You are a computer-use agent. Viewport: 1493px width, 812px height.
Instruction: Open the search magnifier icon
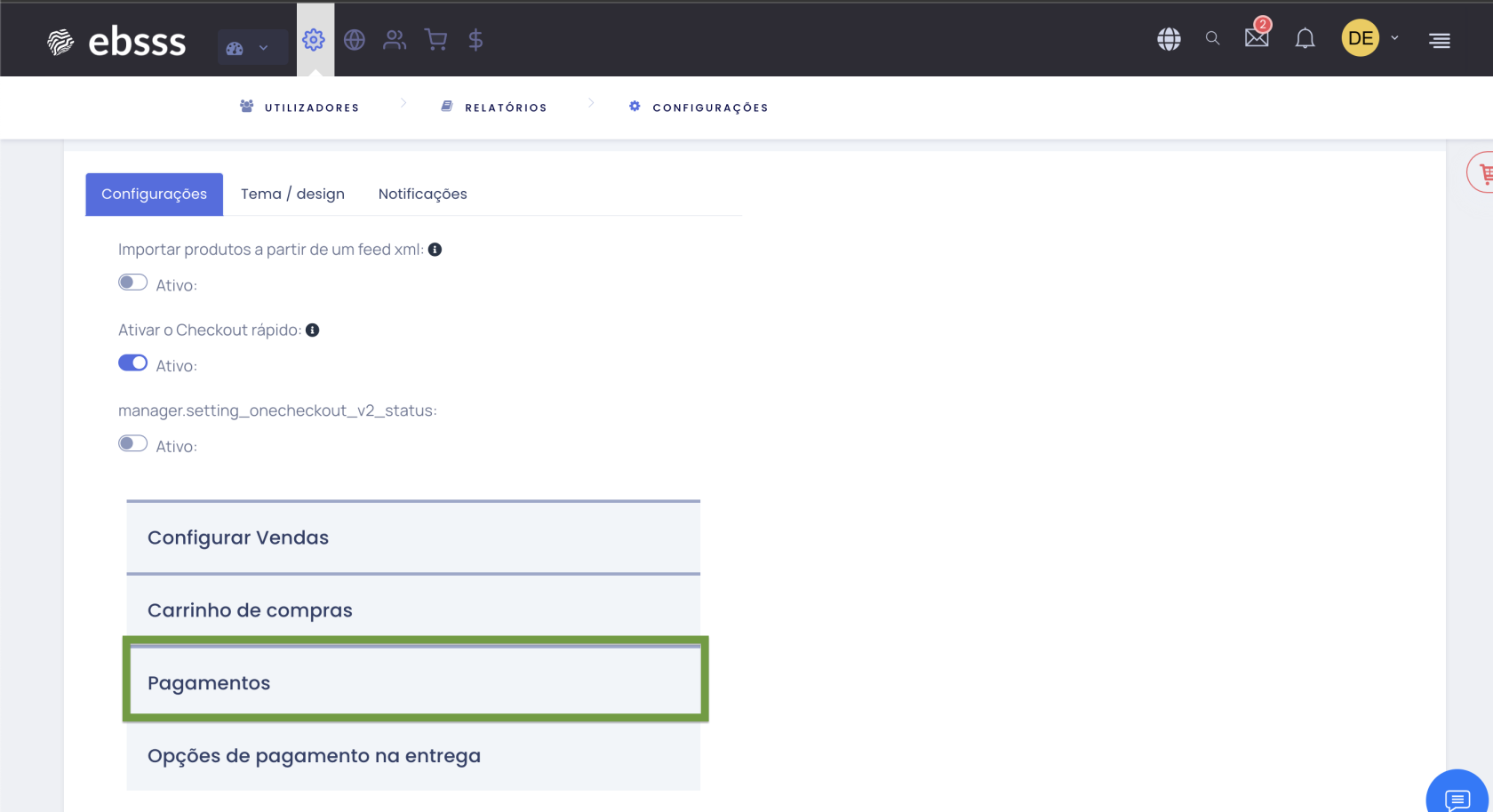1212,38
